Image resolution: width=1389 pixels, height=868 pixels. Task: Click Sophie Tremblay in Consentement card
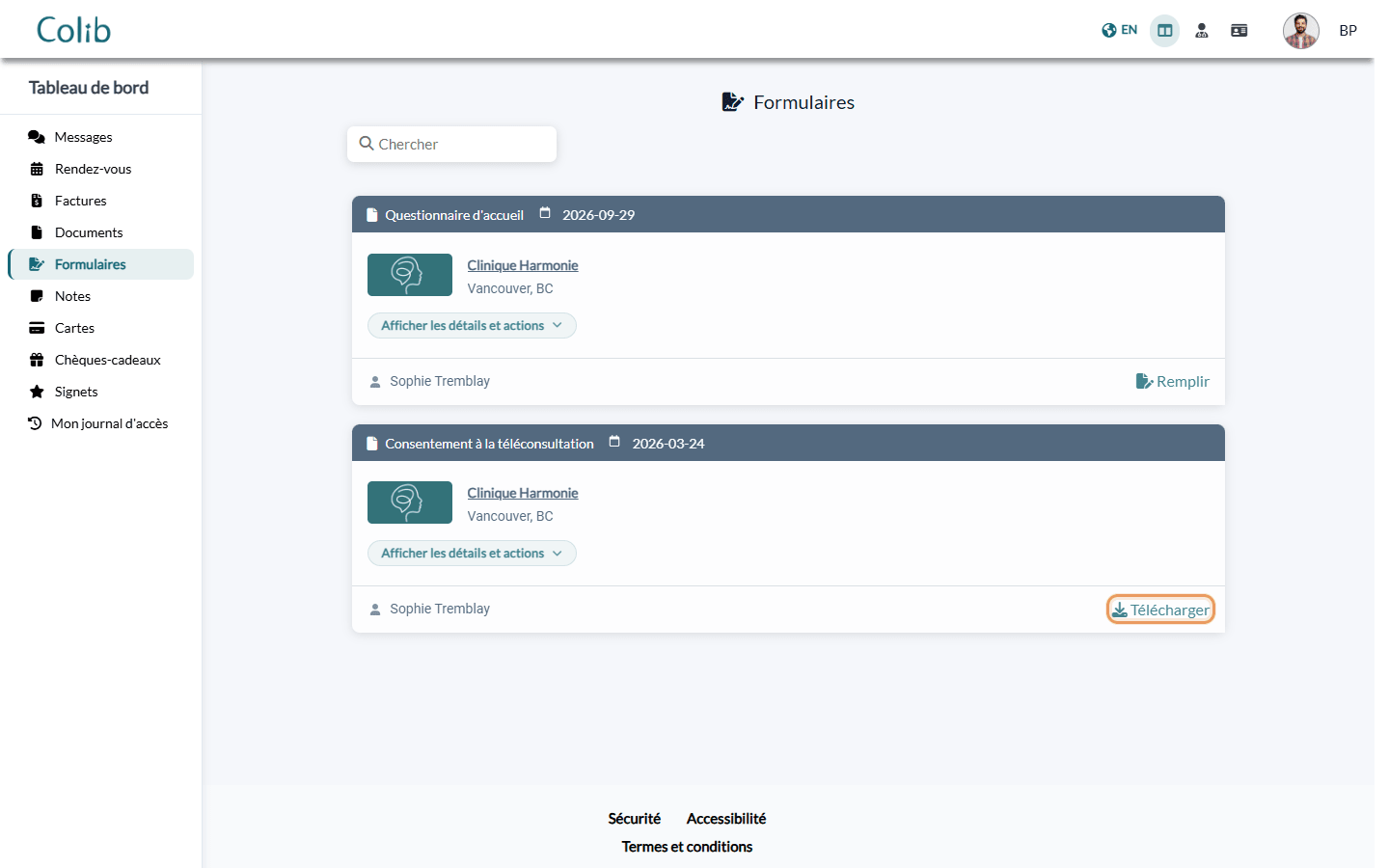pyautogui.click(x=440, y=609)
